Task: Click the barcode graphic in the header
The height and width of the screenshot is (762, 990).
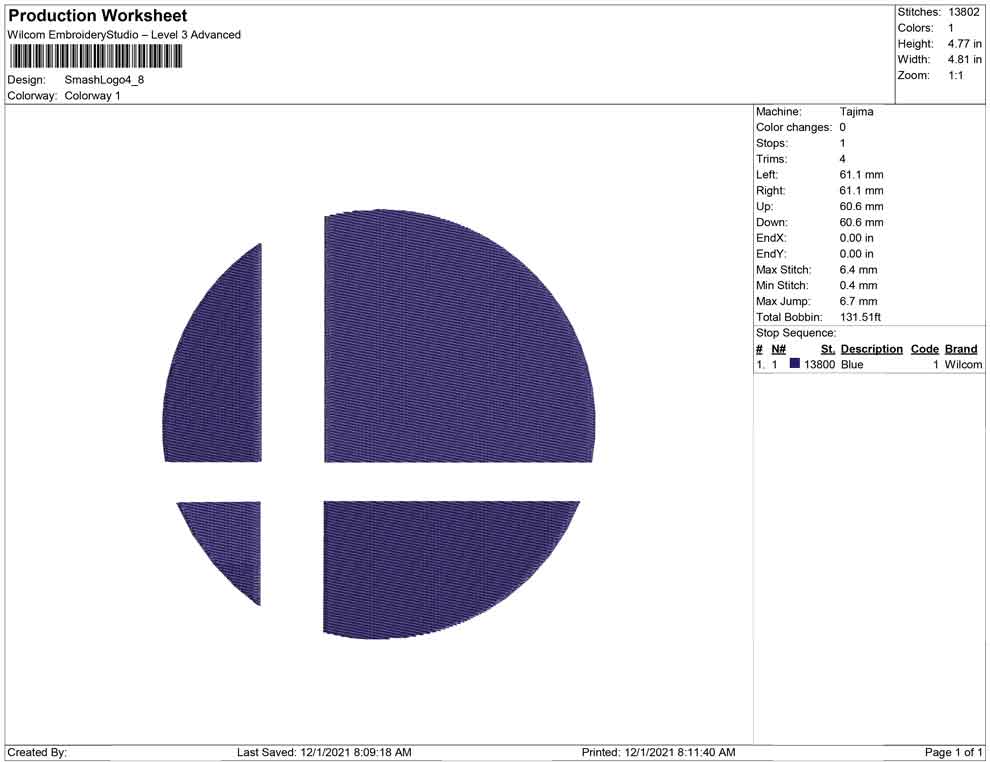Action: click(95, 57)
